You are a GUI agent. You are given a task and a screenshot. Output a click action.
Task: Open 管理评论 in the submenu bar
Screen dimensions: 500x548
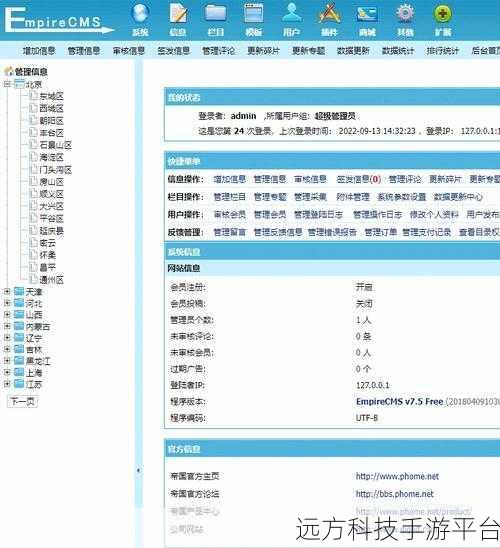click(x=218, y=51)
